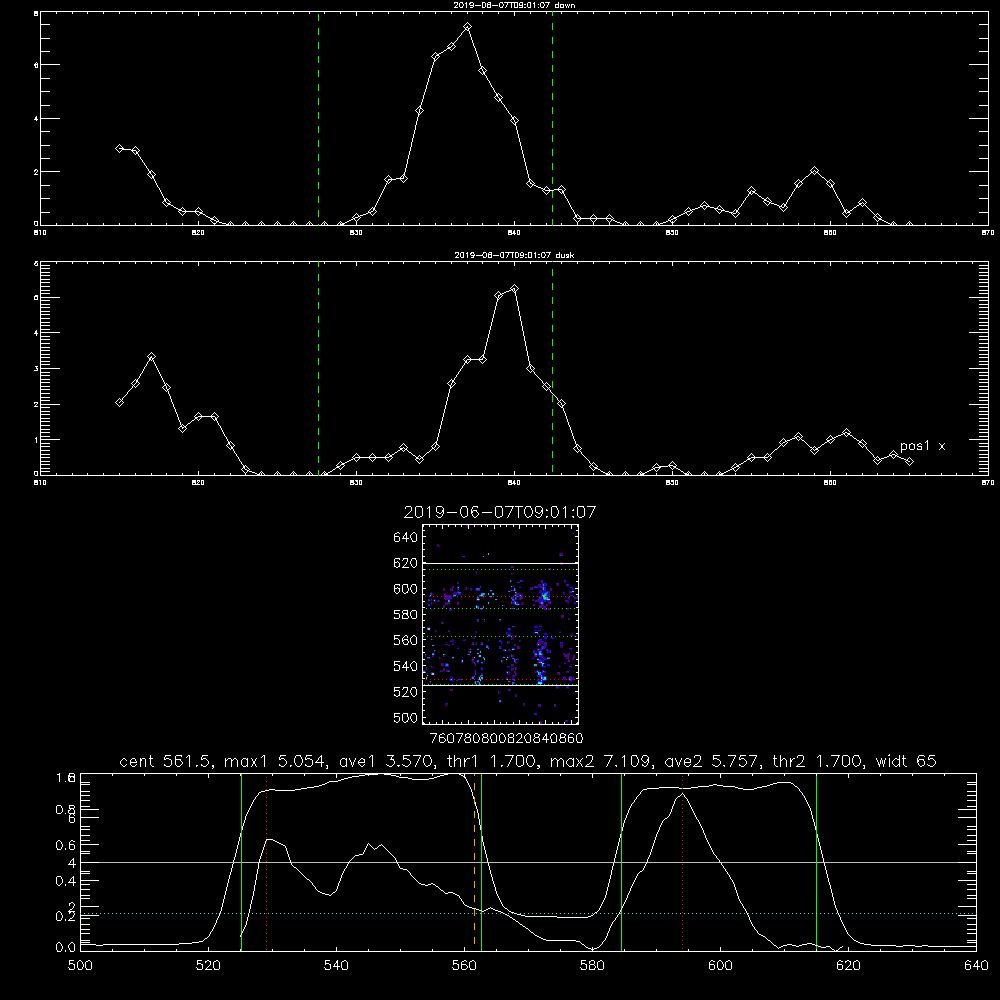This screenshot has width=1000, height=1000.
Task: Click the 640 label on the image y-axis
Action: click(x=406, y=538)
